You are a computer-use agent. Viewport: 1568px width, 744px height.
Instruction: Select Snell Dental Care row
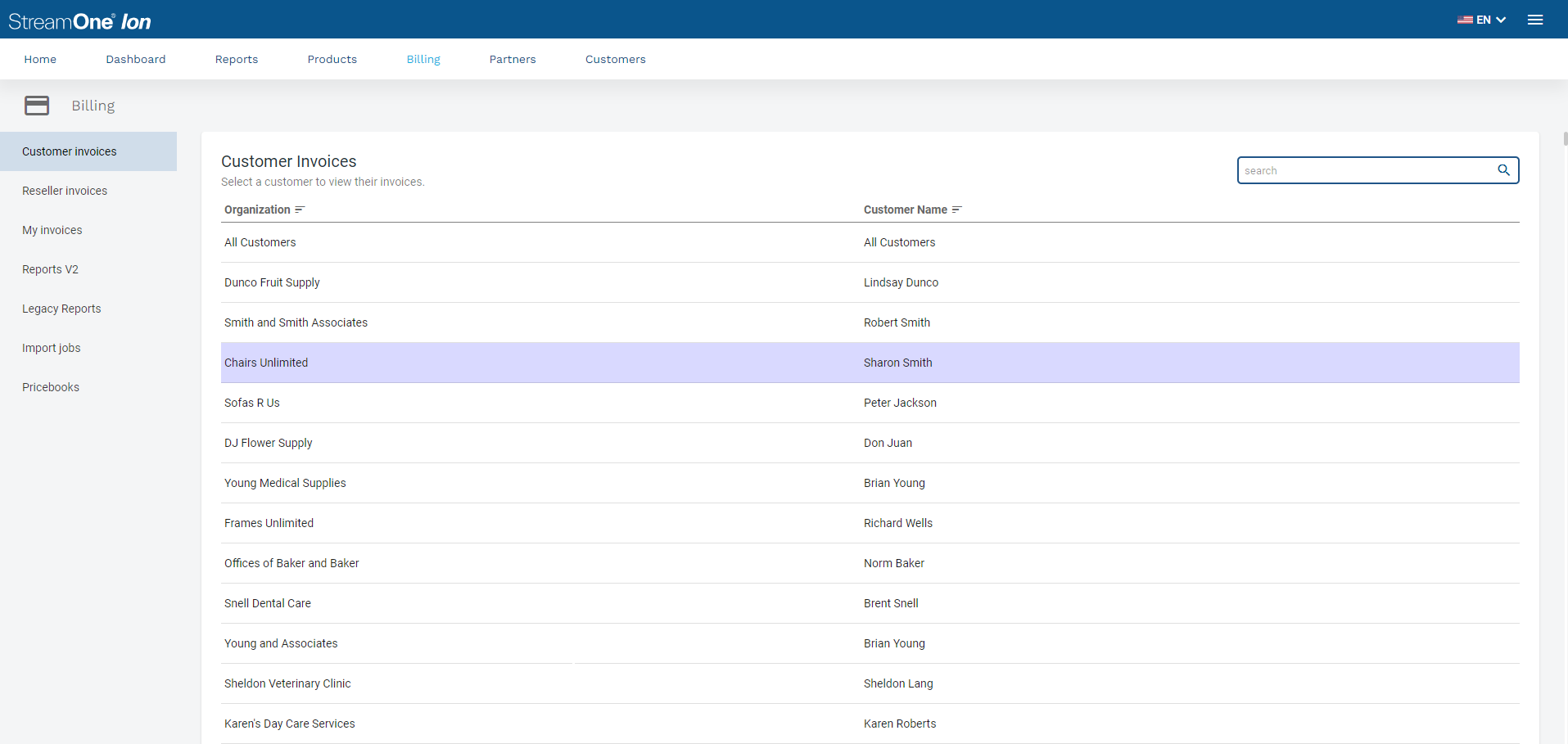pos(870,603)
